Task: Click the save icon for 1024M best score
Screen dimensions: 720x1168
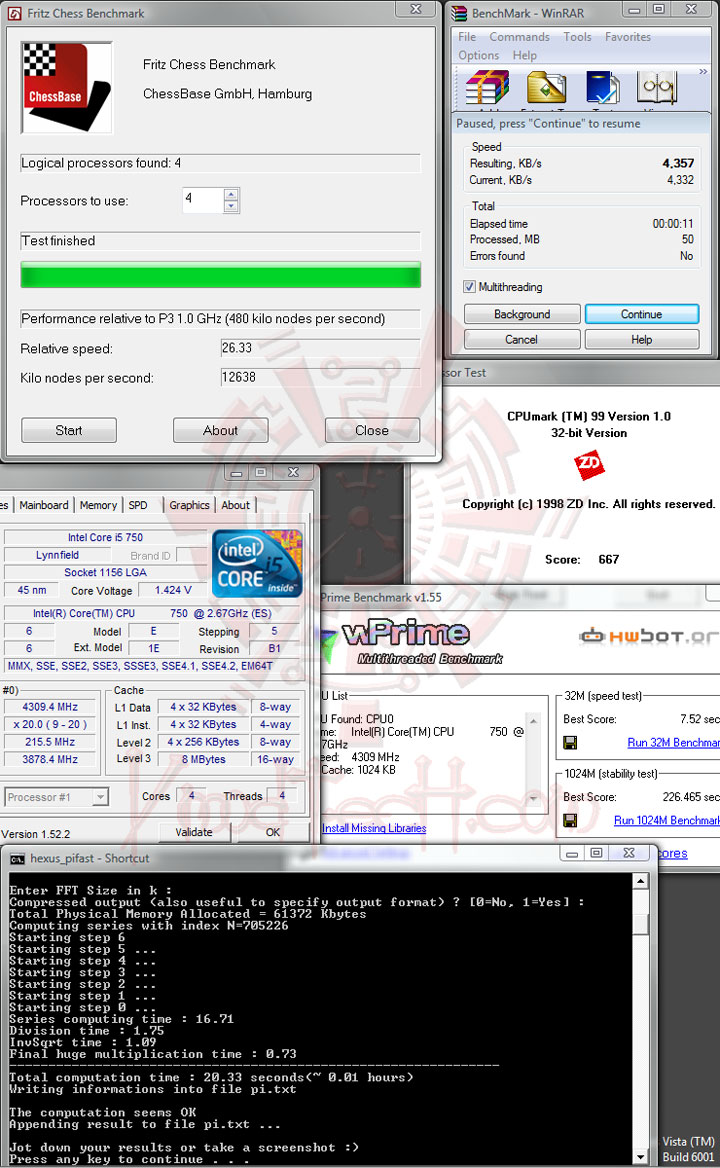Action: [570, 820]
